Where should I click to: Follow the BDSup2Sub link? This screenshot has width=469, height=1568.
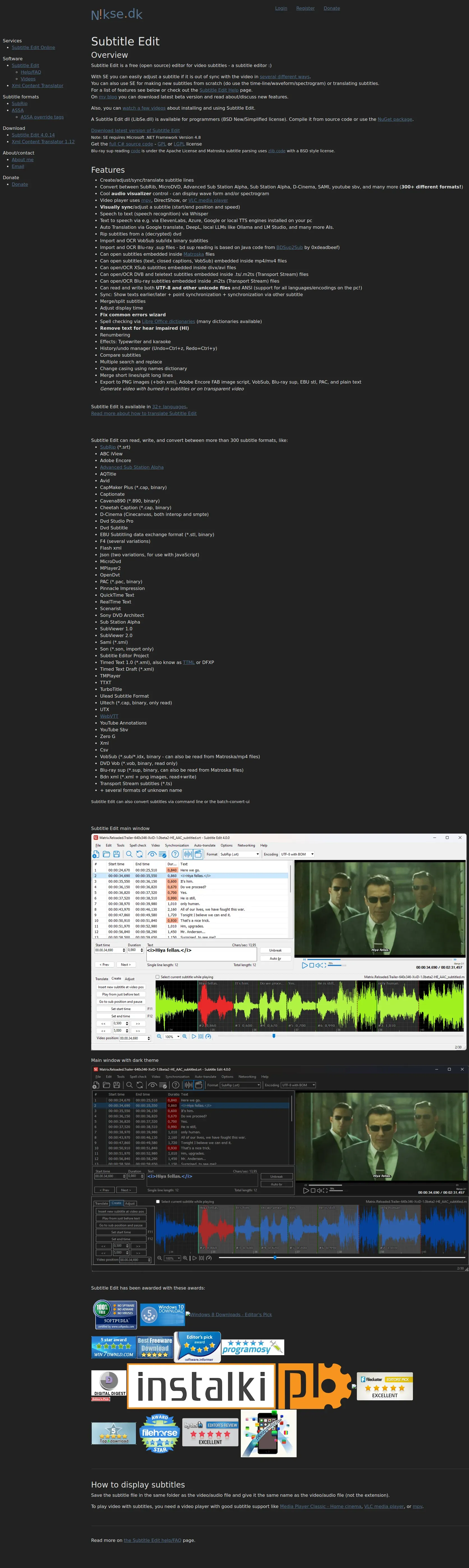pos(290,248)
